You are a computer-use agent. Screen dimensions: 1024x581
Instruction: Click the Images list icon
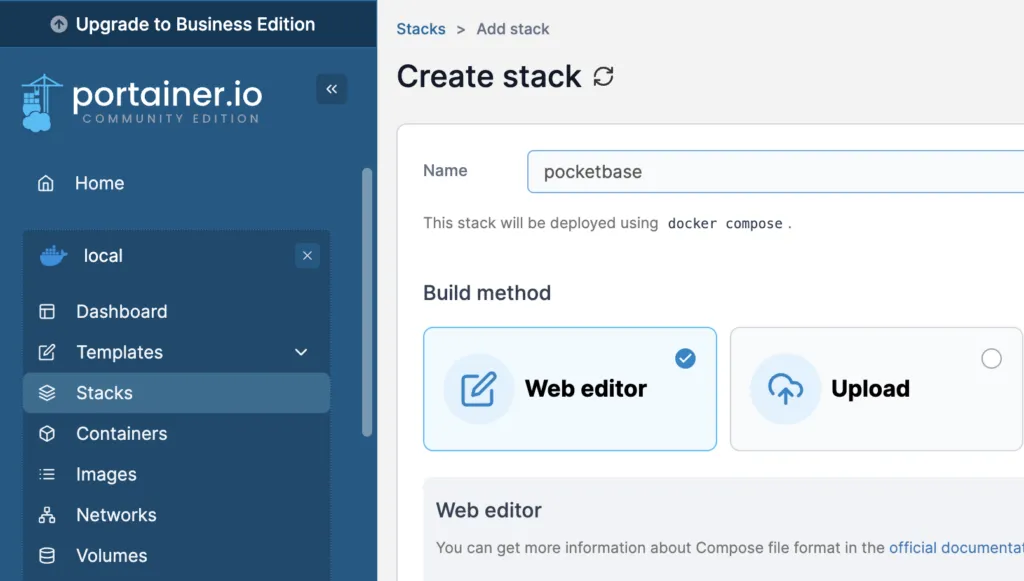coord(47,475)
